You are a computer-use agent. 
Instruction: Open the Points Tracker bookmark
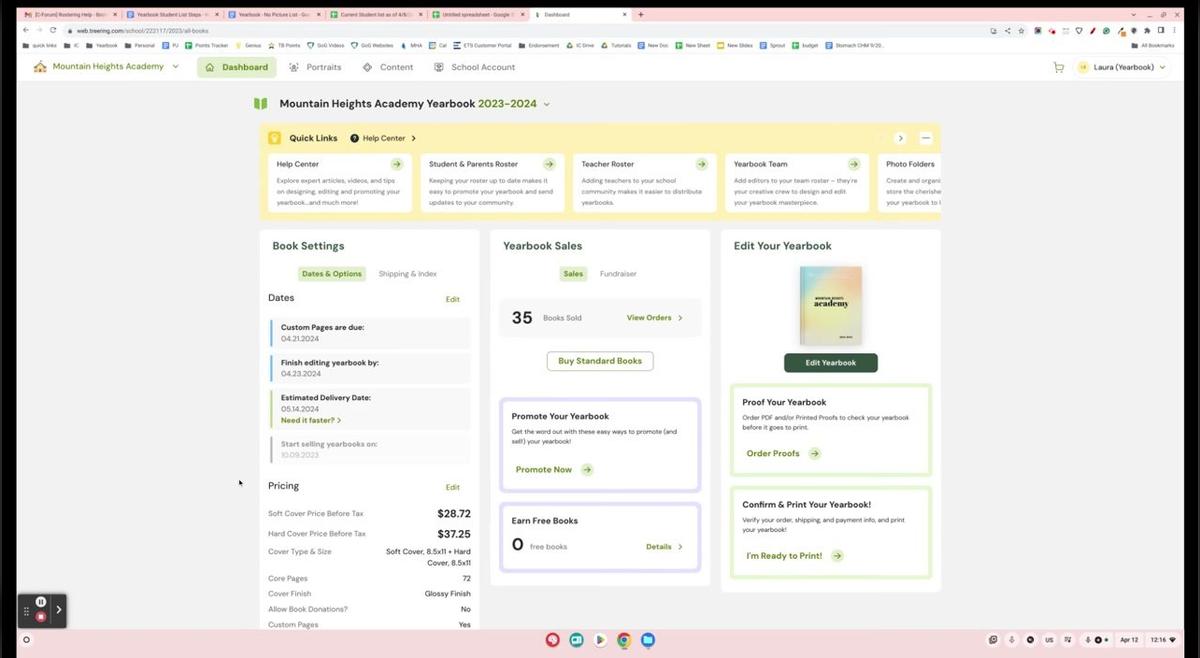(207, 45)
